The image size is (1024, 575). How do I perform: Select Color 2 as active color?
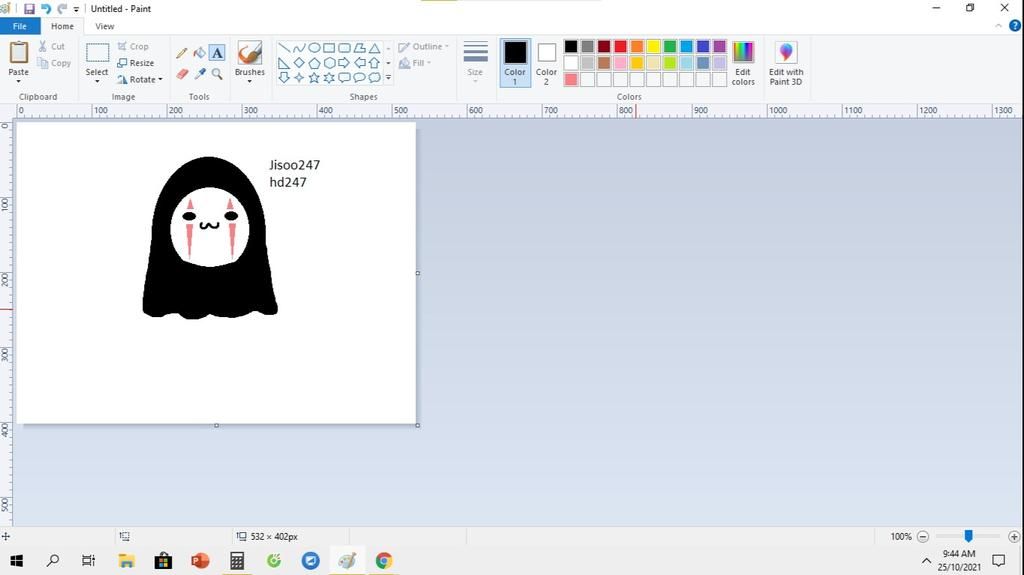click(x=546, y=62)
